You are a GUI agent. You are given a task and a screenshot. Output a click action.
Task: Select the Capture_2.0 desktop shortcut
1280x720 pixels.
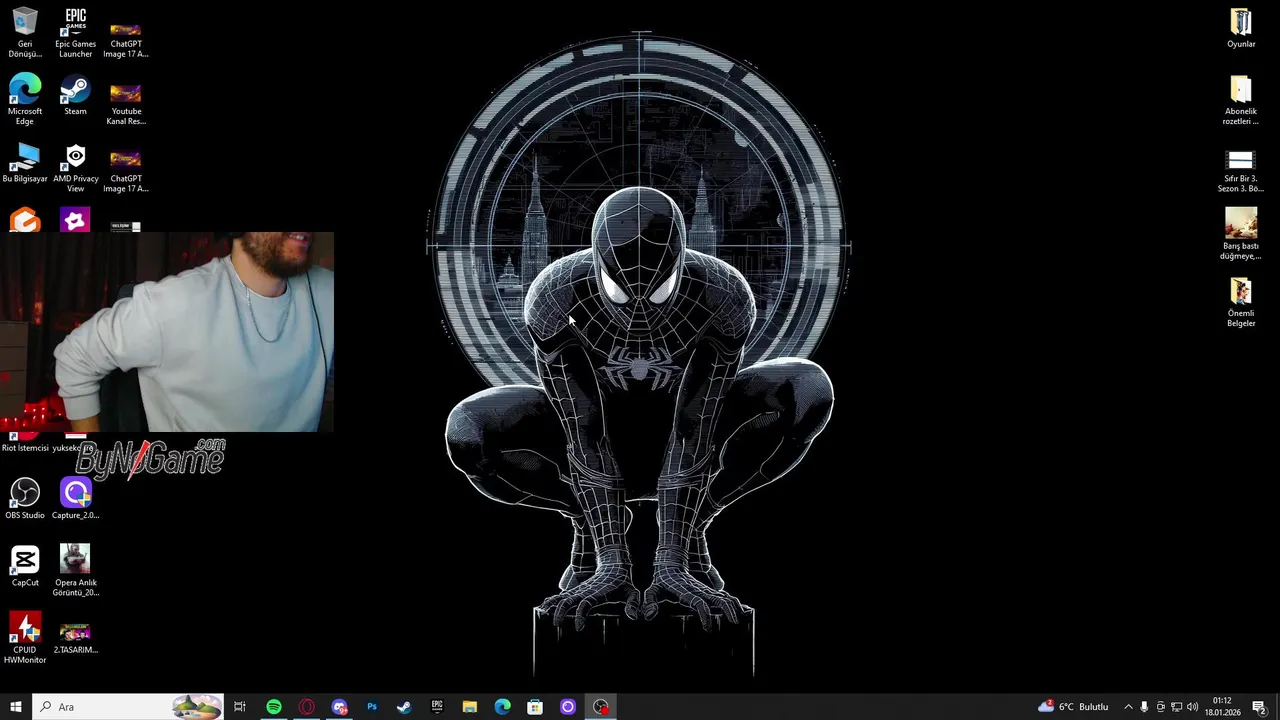(75, 498)
